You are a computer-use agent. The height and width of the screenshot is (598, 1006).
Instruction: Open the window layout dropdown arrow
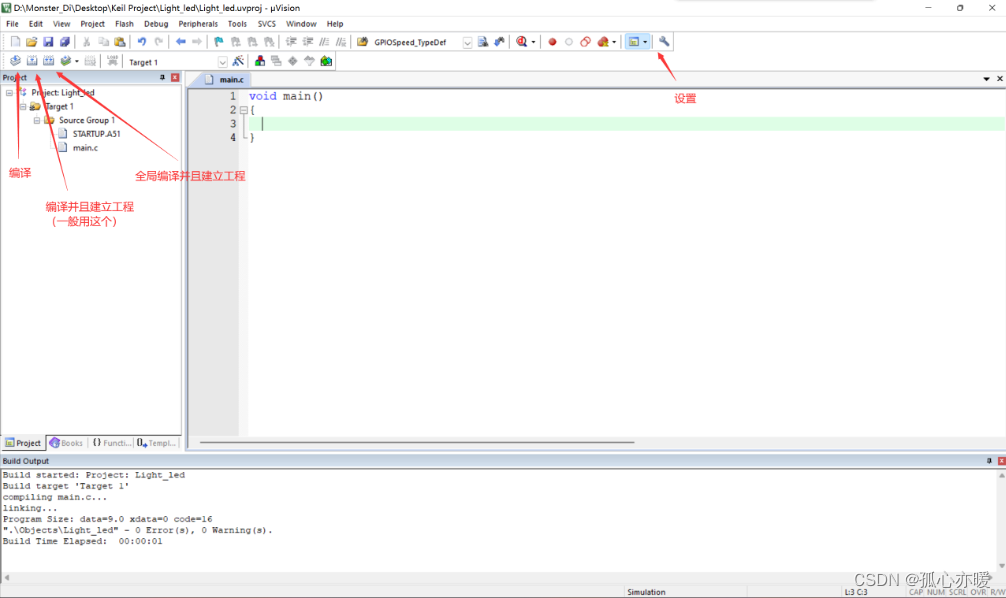[645, 42]
